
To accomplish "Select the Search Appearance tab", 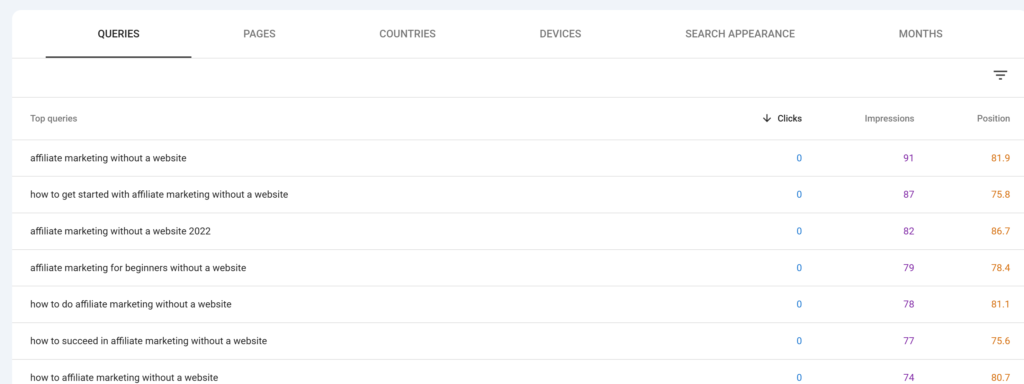I will 740,34.
